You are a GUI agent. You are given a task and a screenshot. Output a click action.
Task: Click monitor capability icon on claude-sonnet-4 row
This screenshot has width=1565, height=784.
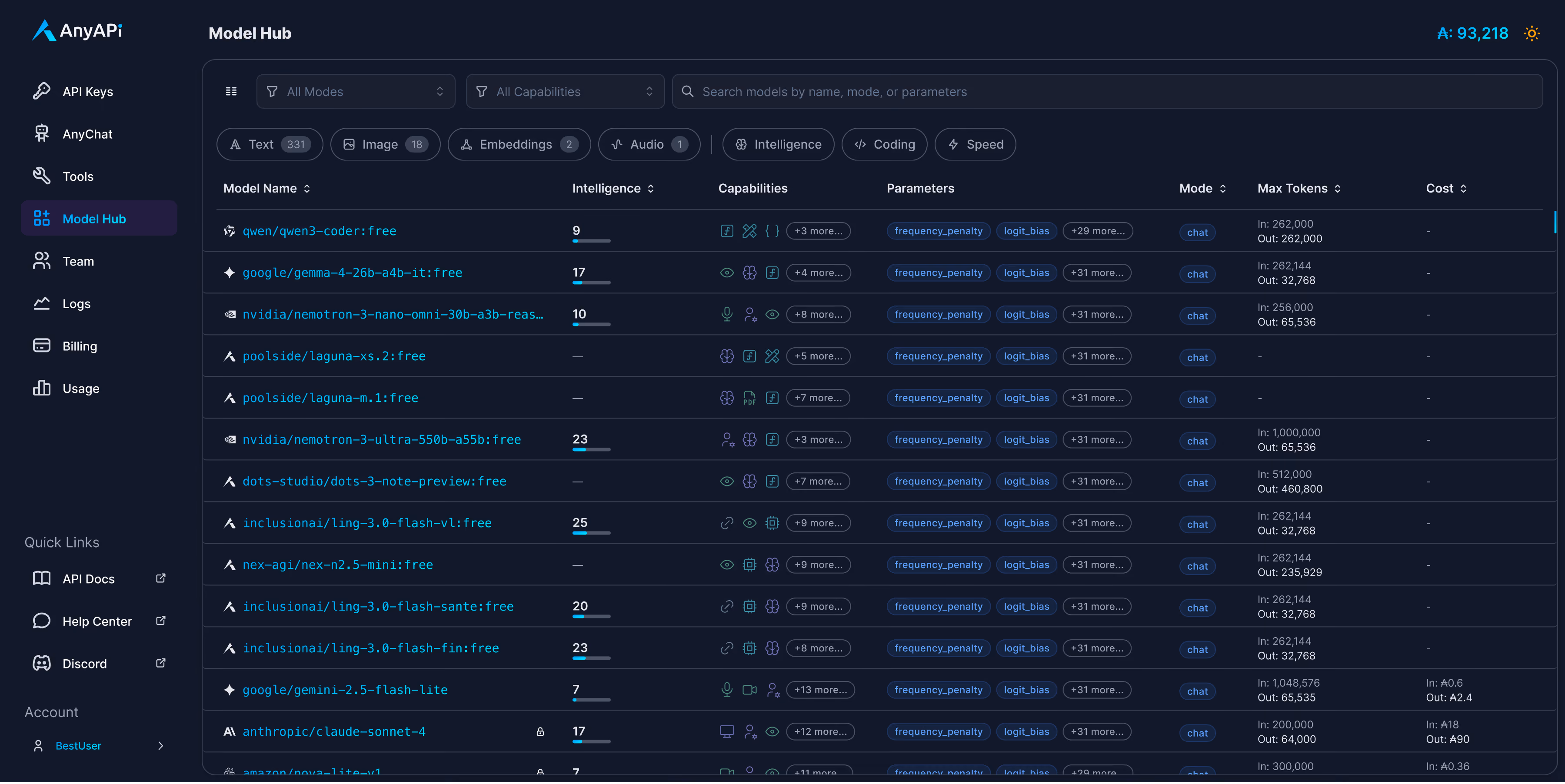coord(726,731)
